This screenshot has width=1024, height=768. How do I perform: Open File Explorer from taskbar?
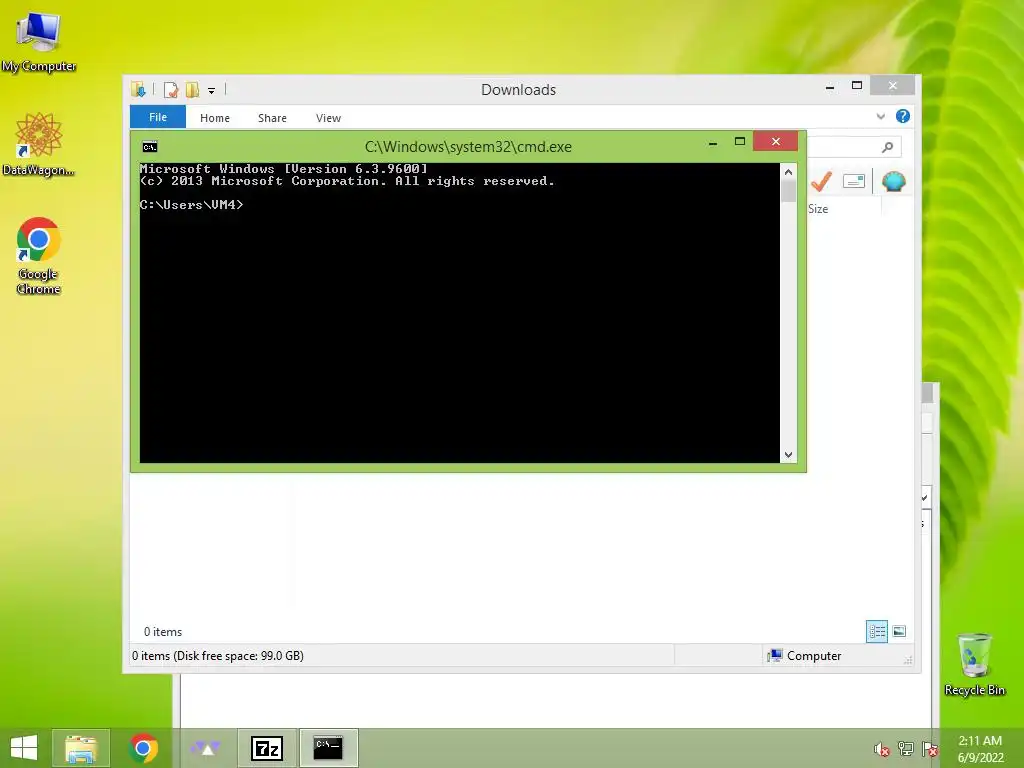(81, 748)
